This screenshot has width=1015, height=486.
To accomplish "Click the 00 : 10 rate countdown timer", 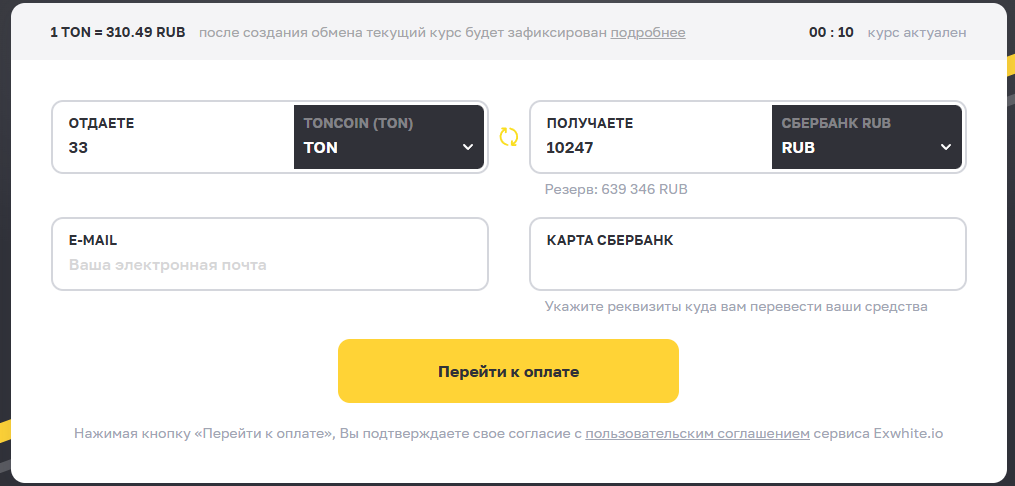I will point(831,32).
